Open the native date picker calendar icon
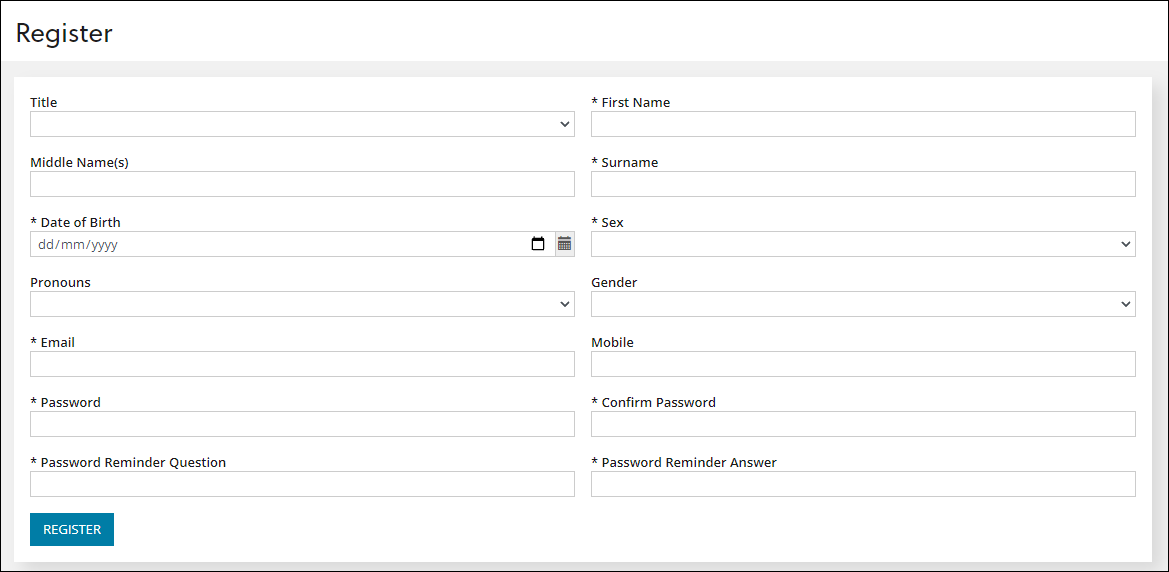Viewport: 1169px width, 572px height. 538,244
